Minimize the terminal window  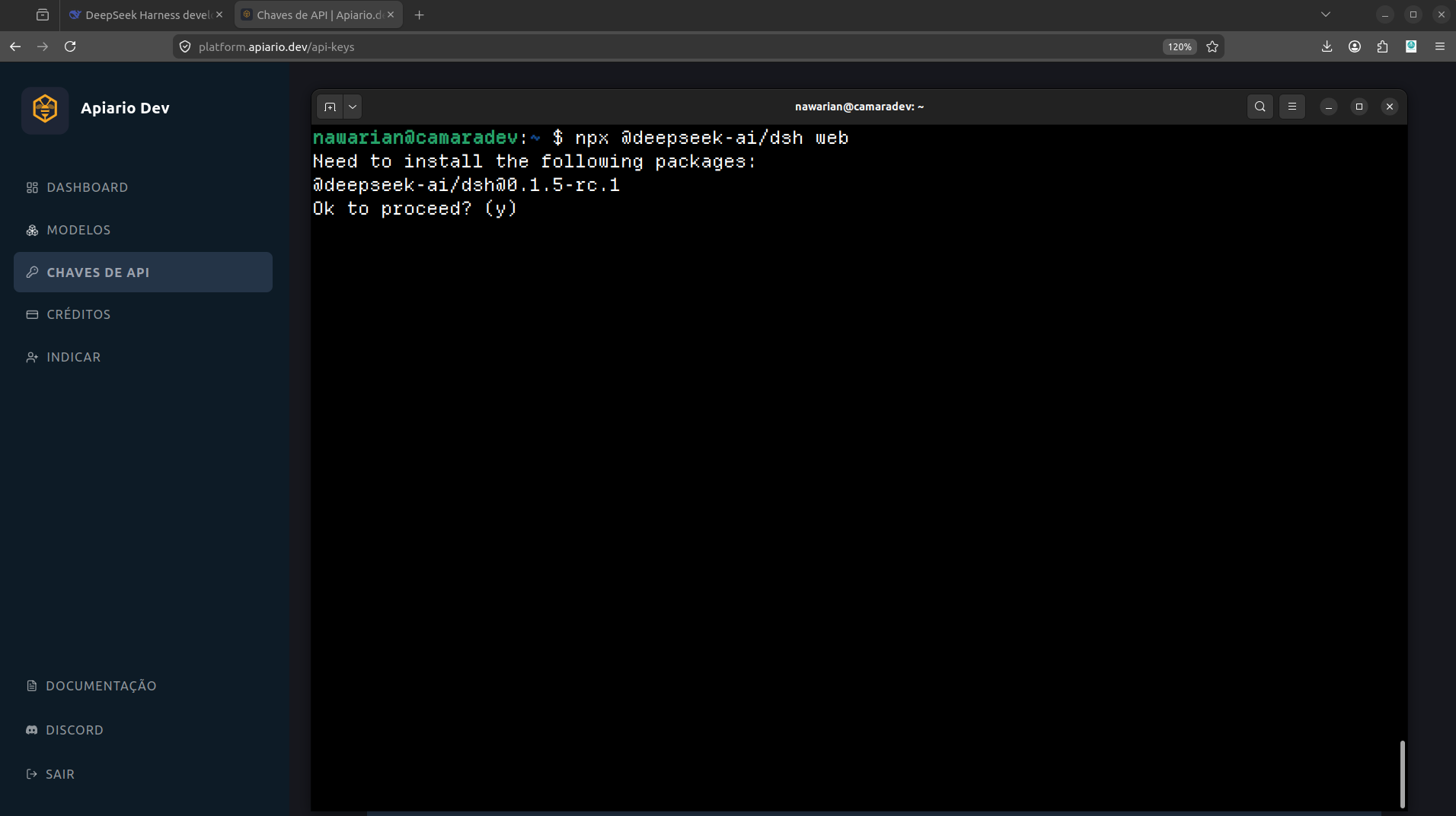[1329, 107]
